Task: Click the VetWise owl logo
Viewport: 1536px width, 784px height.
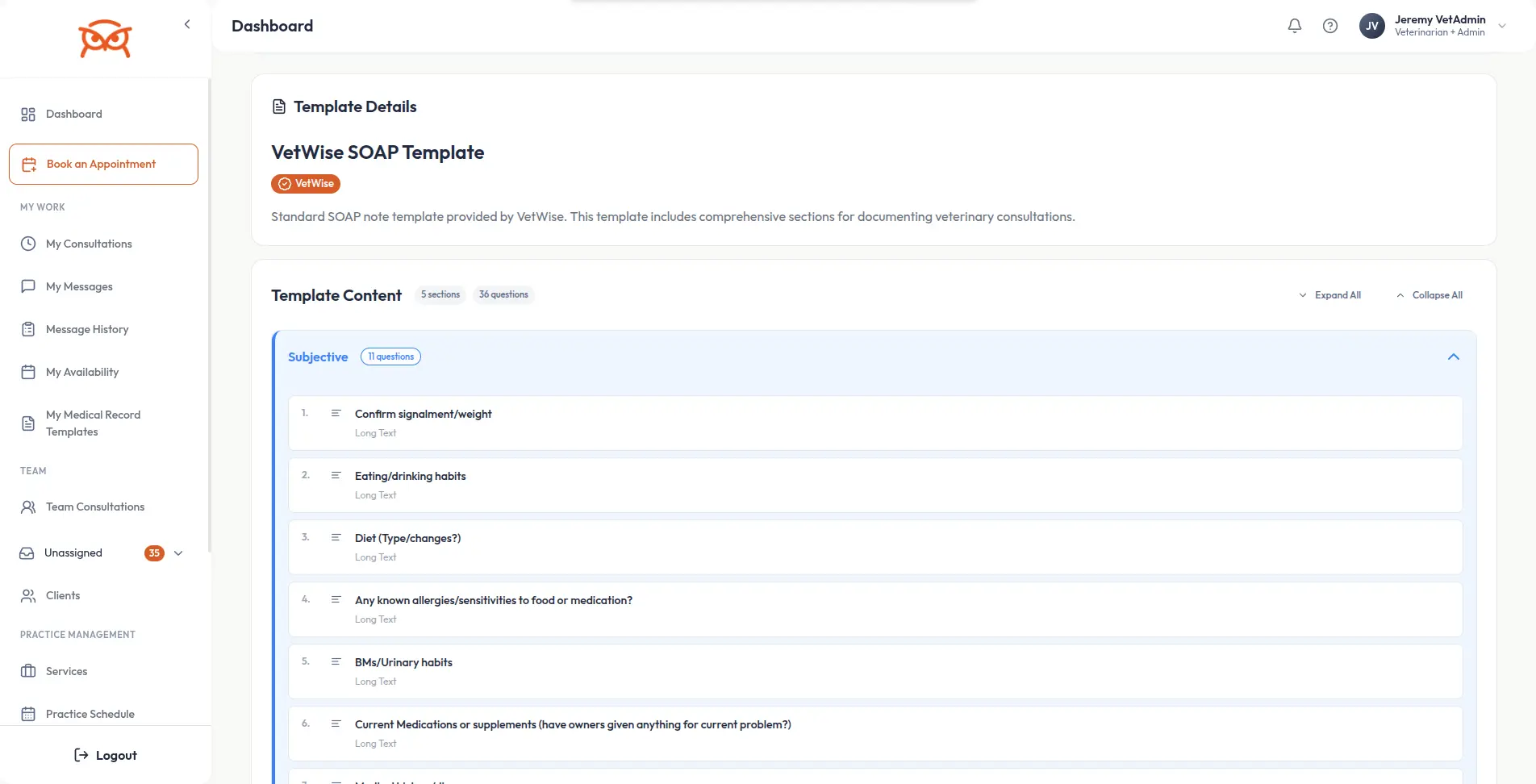Action: click(x=105, y=39)
